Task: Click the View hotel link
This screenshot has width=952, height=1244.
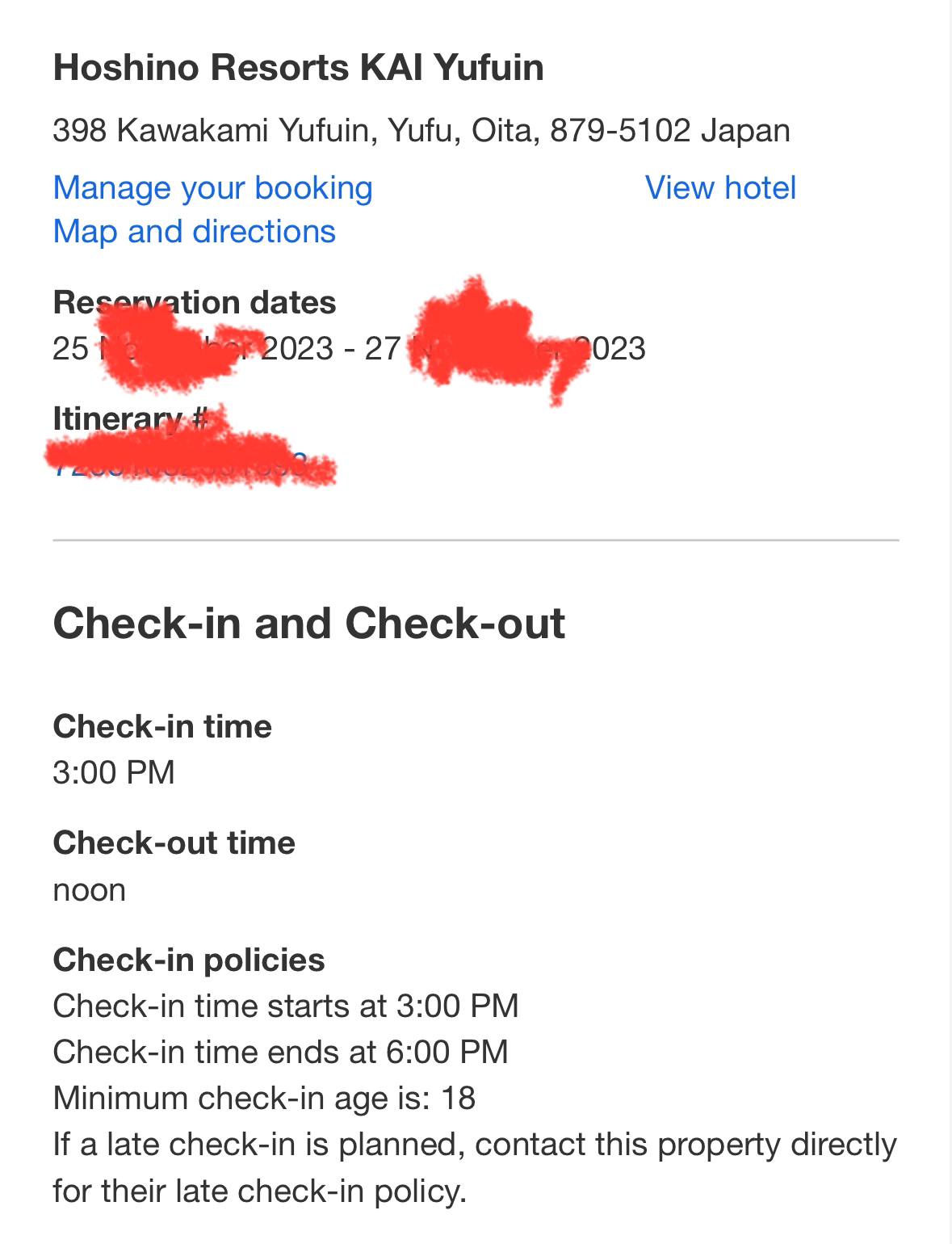Action: pyautogui.click(x=720, y=187)
